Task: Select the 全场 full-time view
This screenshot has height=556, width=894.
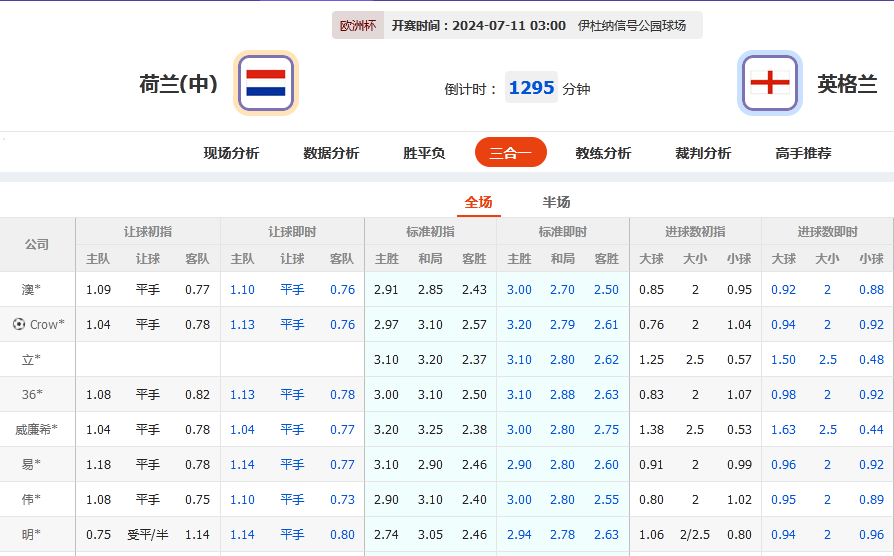Action: (x=478, y=202)
